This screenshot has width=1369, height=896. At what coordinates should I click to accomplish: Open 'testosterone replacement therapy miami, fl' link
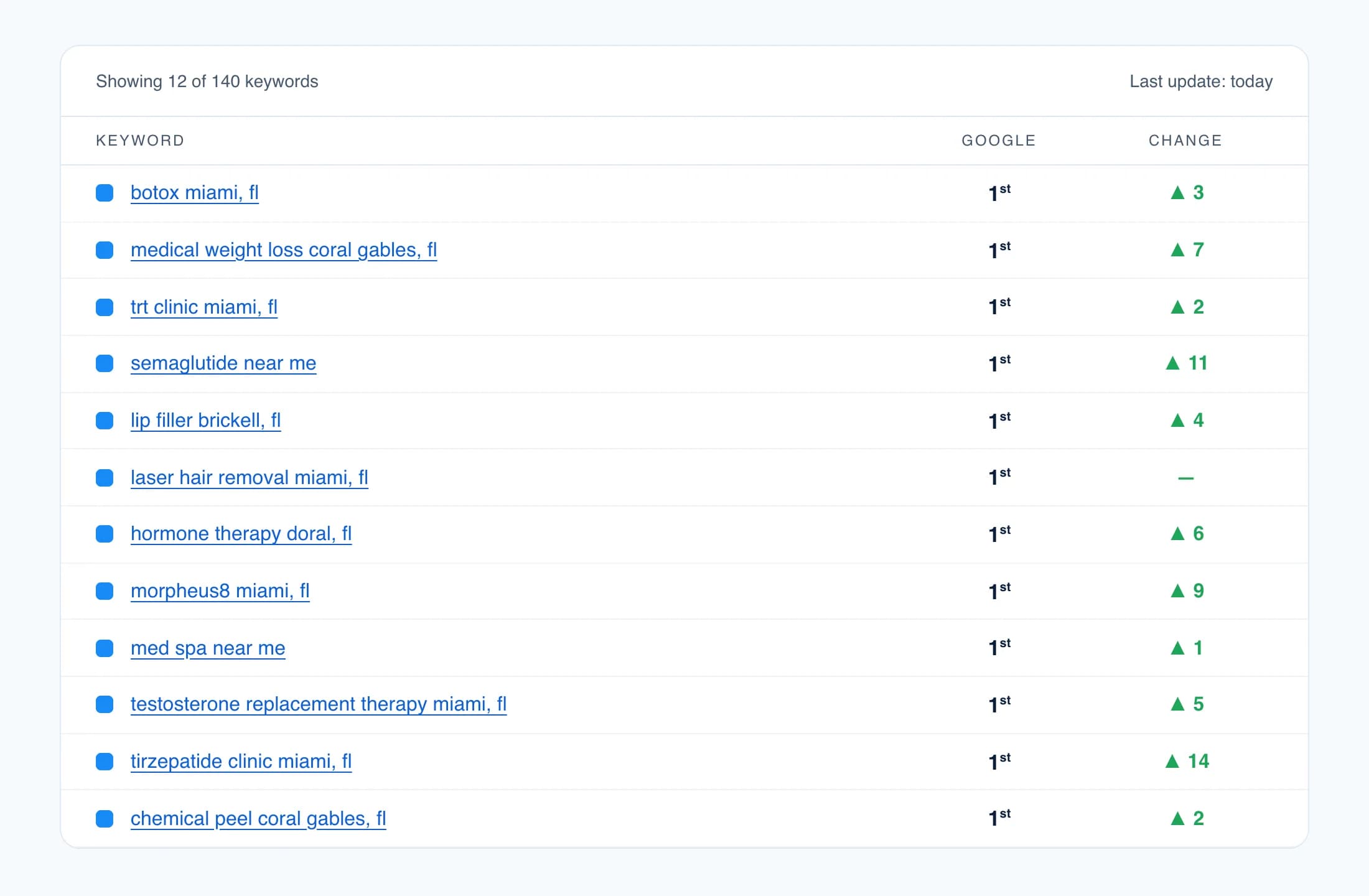tap(319, 704)
